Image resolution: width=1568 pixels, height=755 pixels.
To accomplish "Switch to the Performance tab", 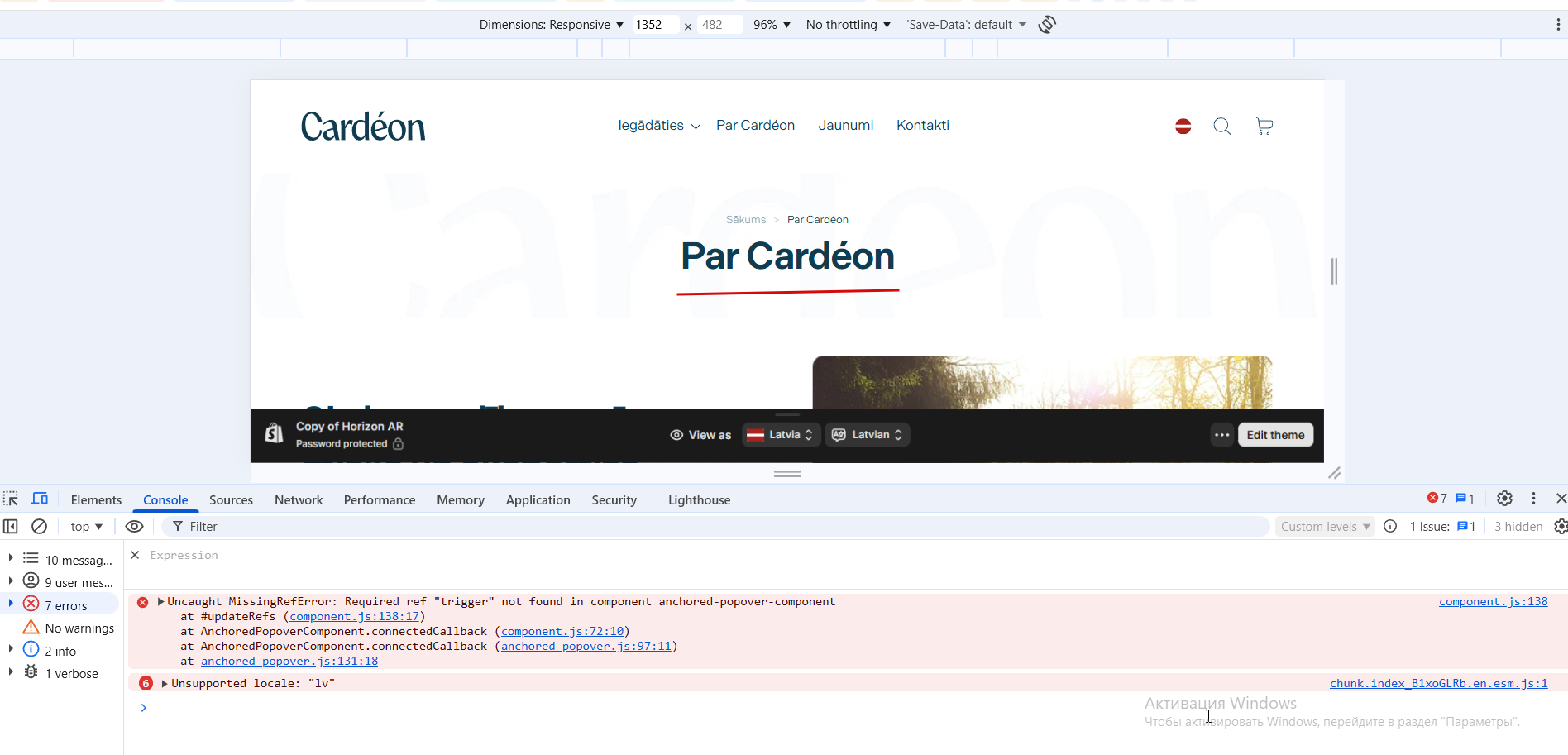I will coord(380,500).
